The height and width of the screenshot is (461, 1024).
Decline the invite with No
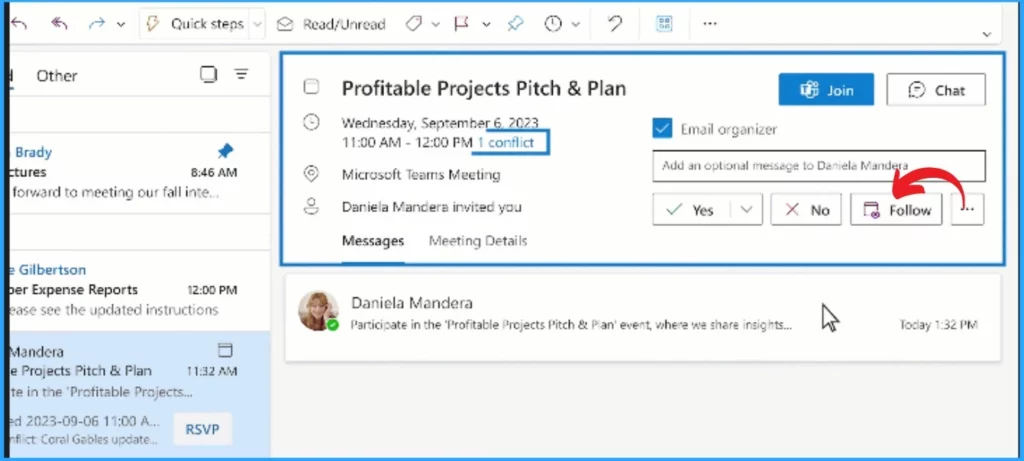pyautogui.click(x=806, y=210)
